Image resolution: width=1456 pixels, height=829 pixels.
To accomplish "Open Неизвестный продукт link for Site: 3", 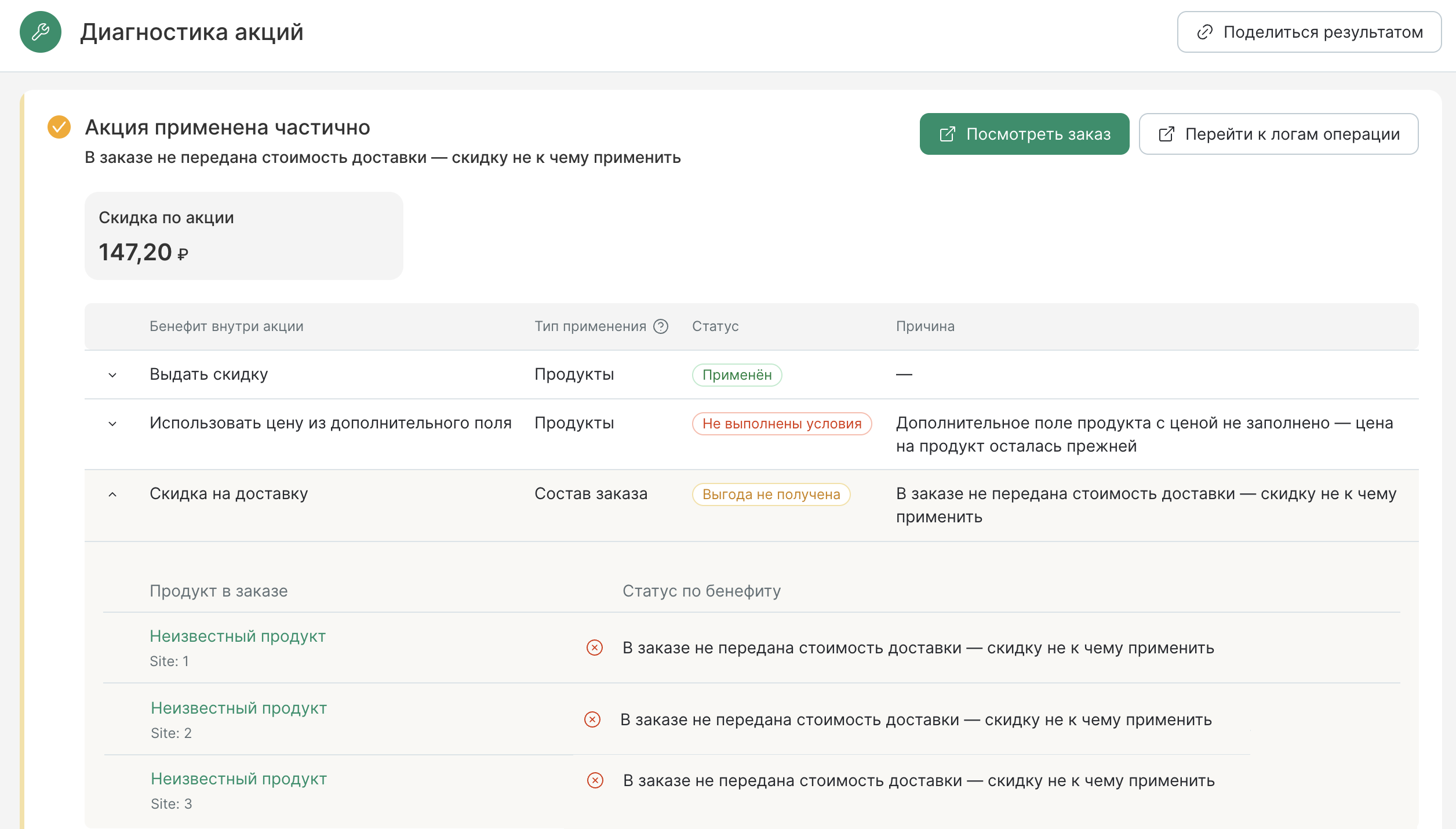I will pos(239,779).
